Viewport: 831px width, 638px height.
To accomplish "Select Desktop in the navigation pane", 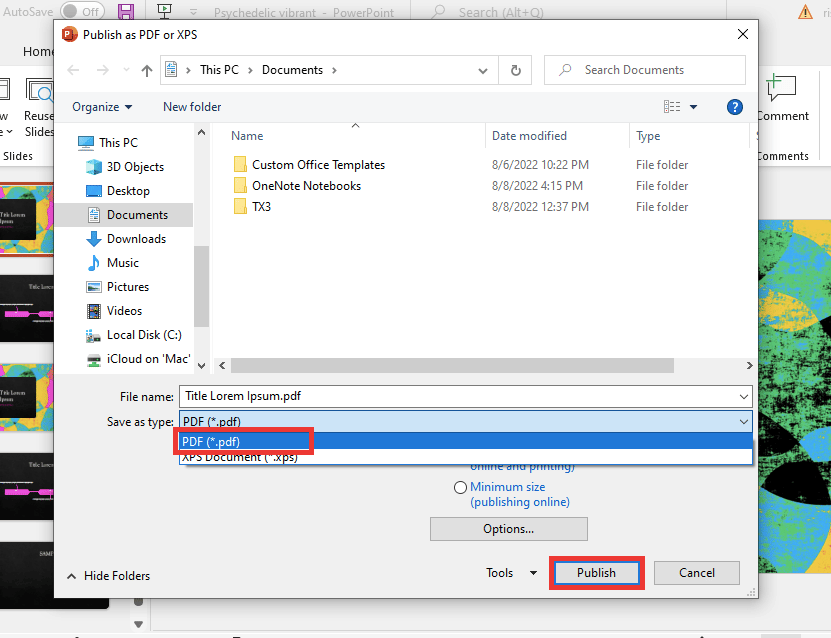I will click(118, 191).
